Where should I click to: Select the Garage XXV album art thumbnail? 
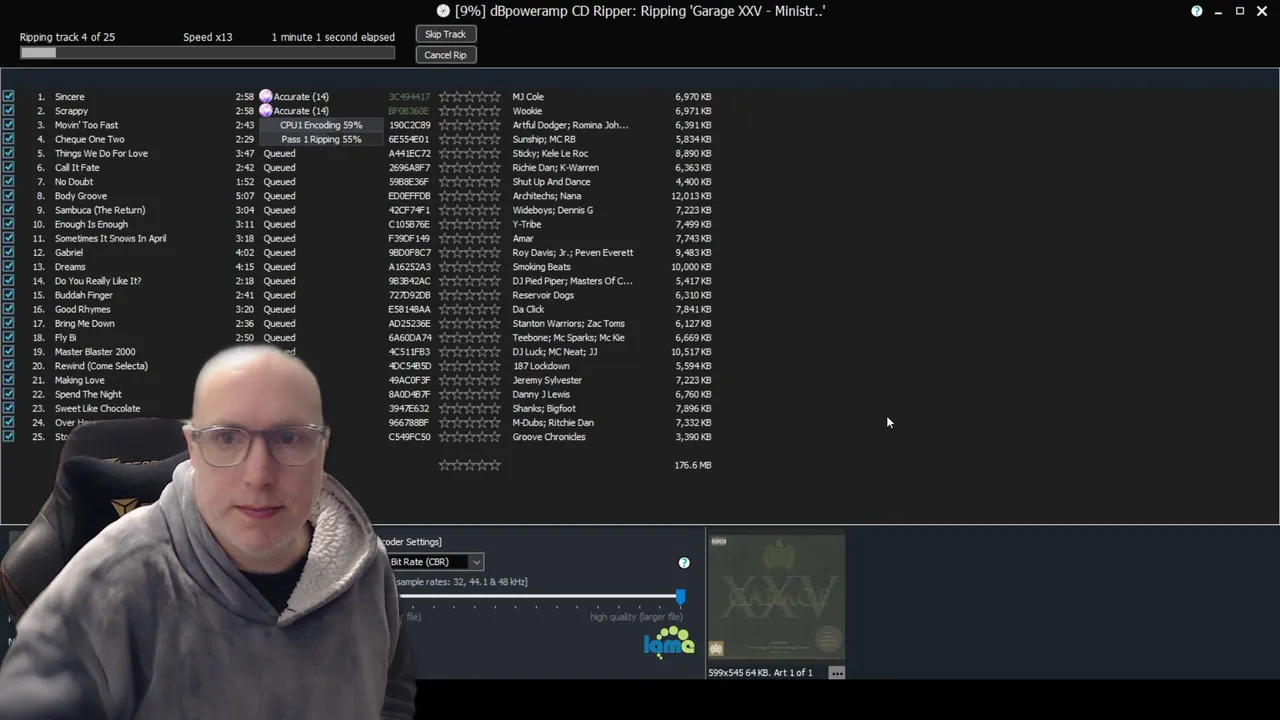pyautogui.click(x=776, y=596)
